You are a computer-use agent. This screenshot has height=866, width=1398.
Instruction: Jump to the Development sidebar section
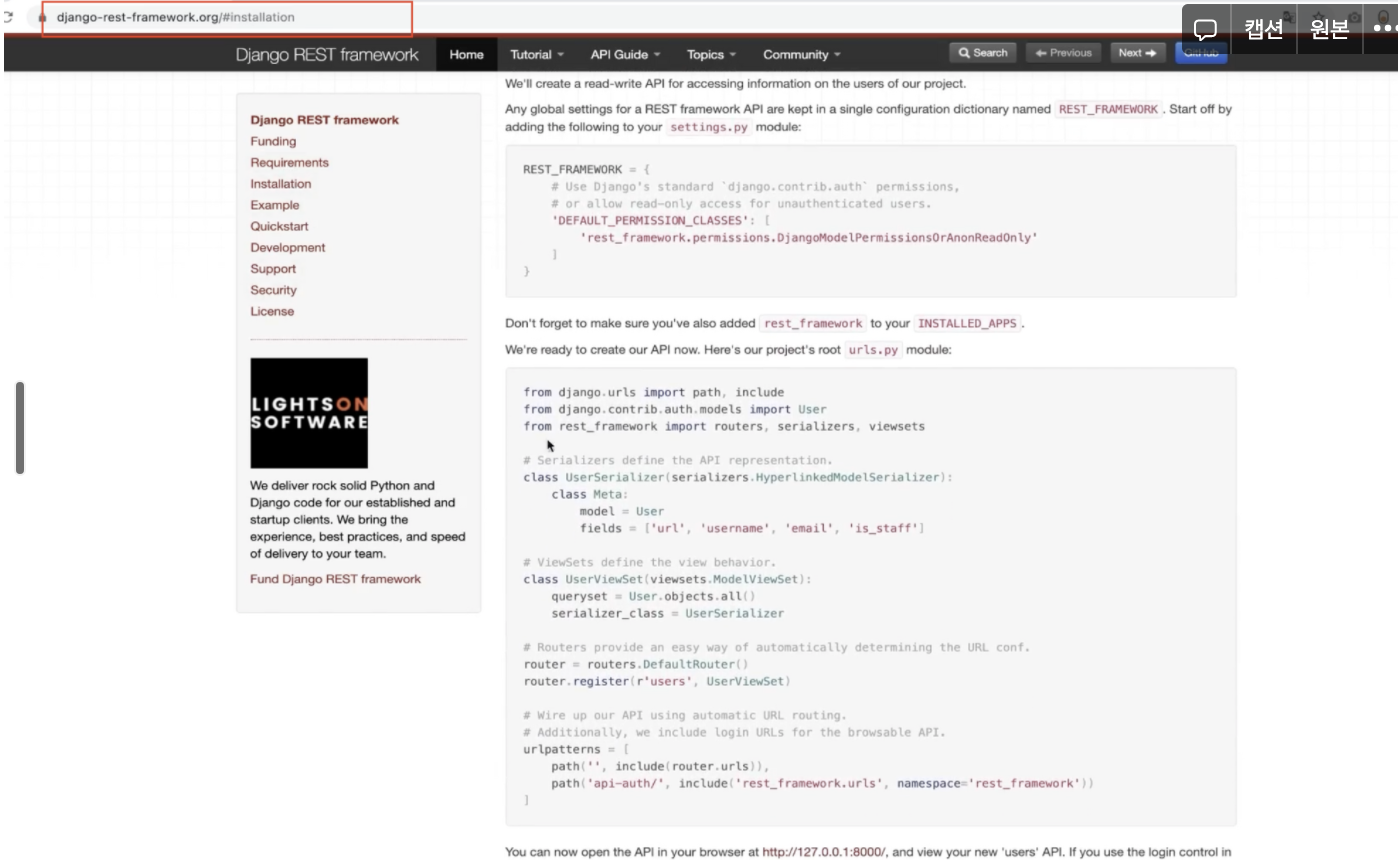[x=287, y=247]
